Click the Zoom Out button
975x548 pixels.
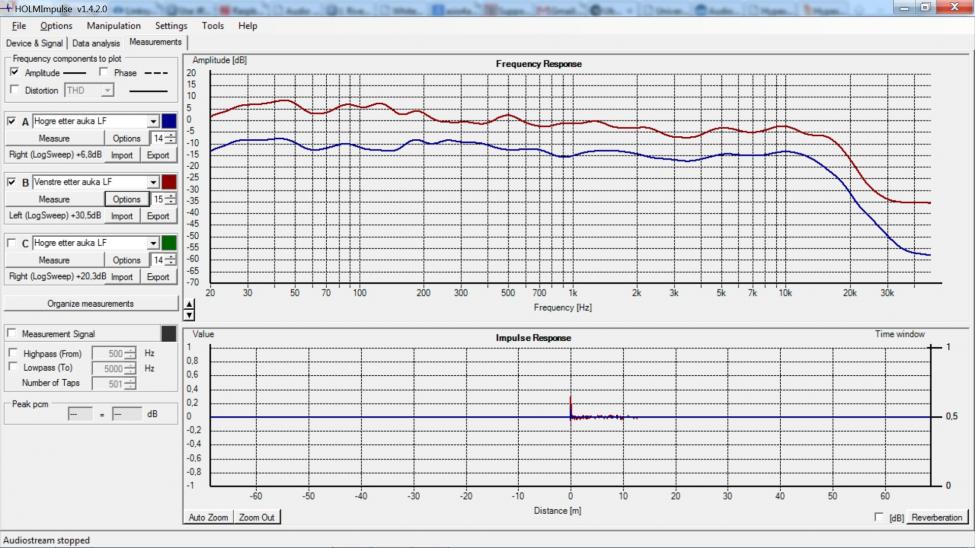(x=257, y=517)
